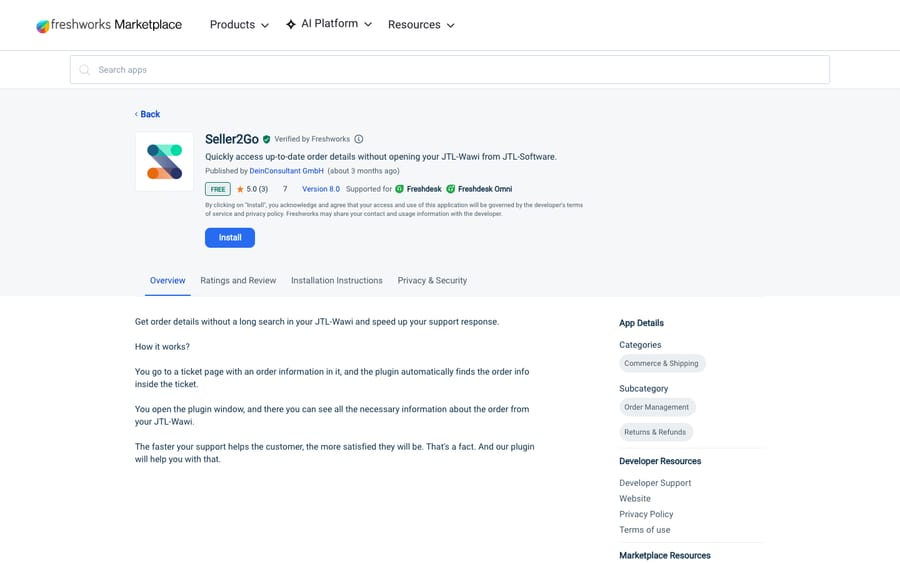Viewport: 900px width, 563px height.
Task: Click the search magnifier icon
Action: 84,69
